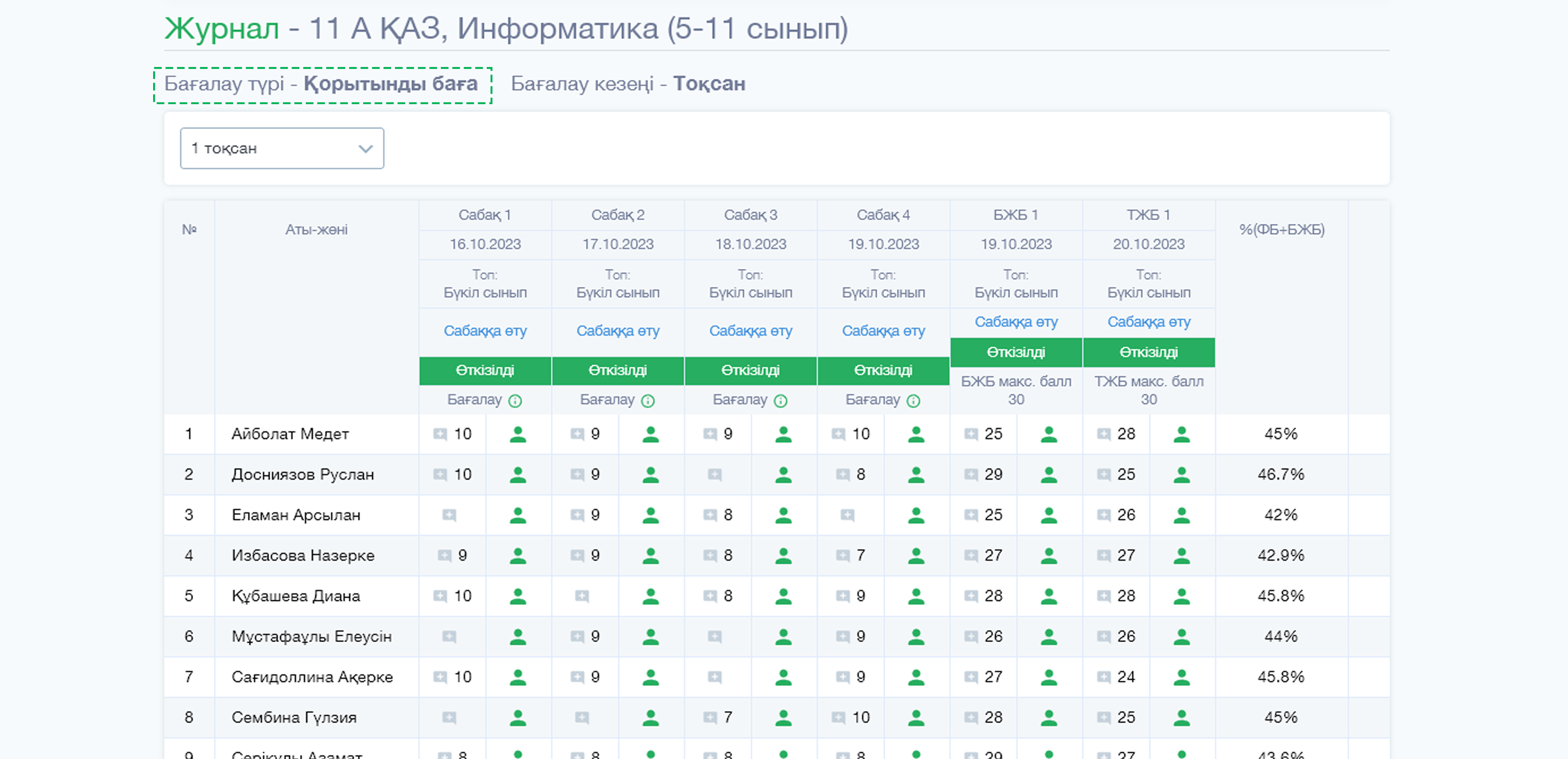This screenshot has height=759, width=1568.
Task: Select student name Айболат Медет
Action: click(290, 434)
